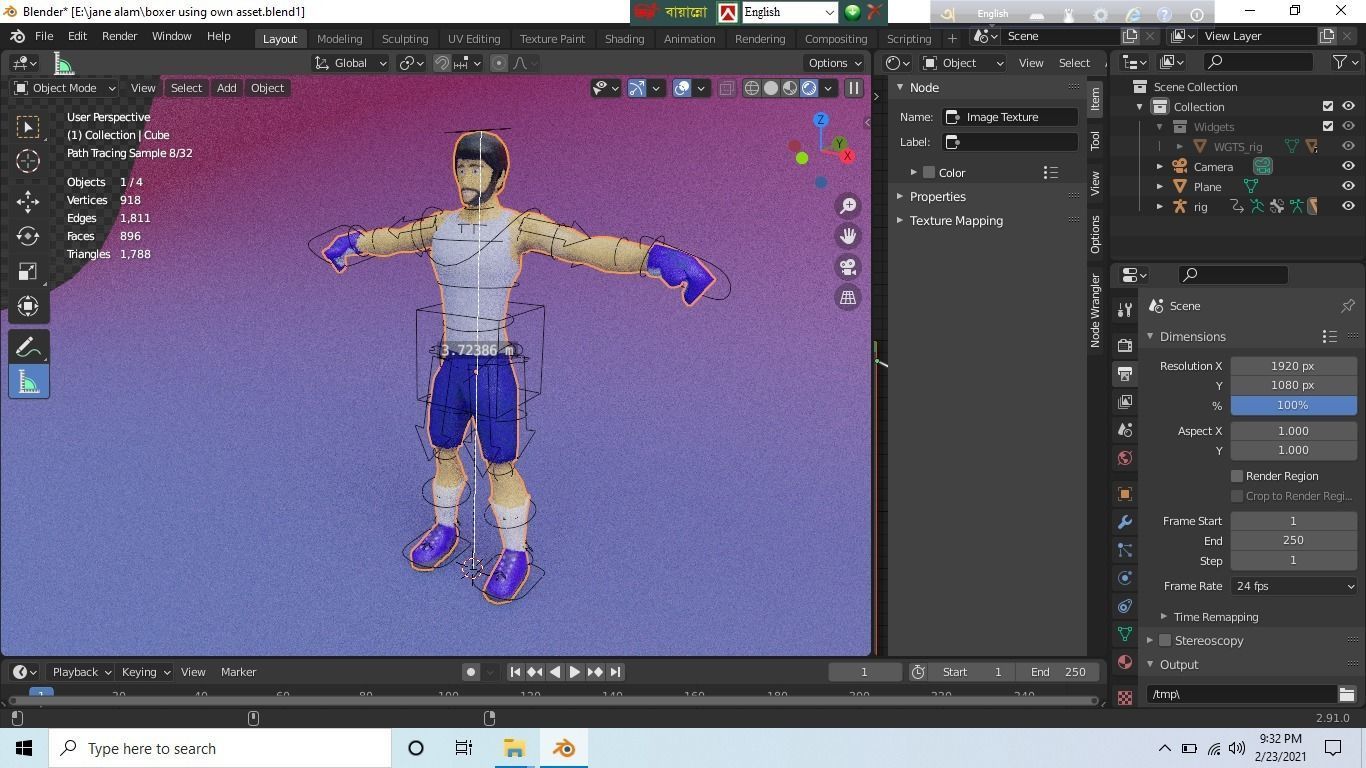
Task: Switch to wireframe viewport shading
Action: tap(752, 88)
